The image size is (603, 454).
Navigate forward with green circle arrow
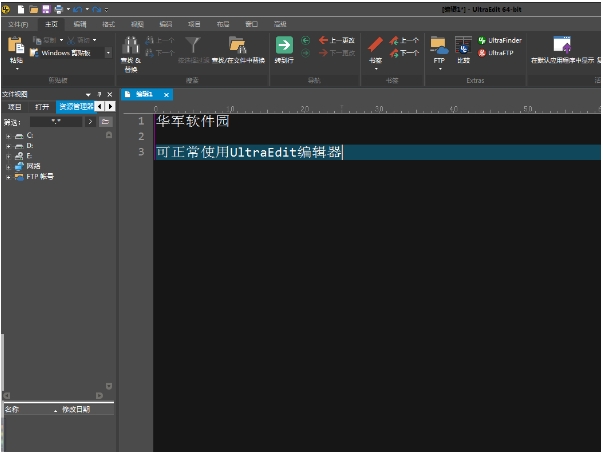305,53
